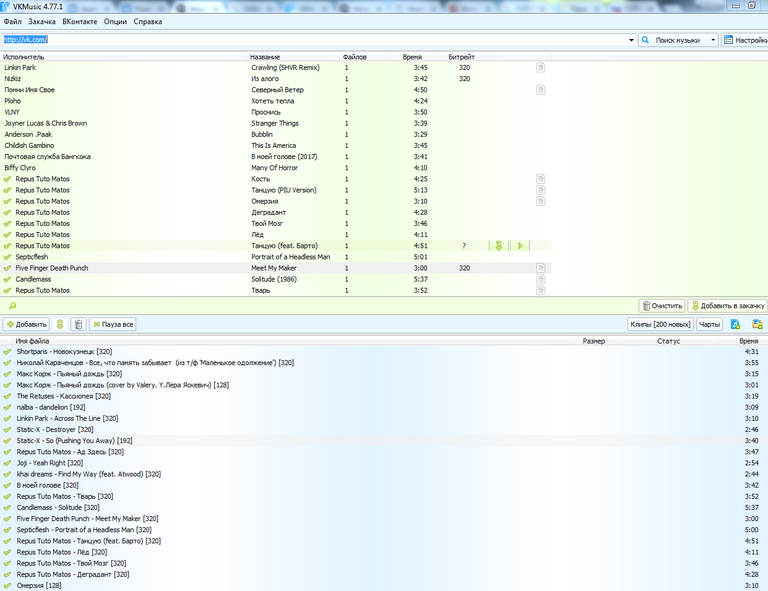Select the Linkin Park Crawling result row
This screenshot has width=768, height=591.
point(276,68)
